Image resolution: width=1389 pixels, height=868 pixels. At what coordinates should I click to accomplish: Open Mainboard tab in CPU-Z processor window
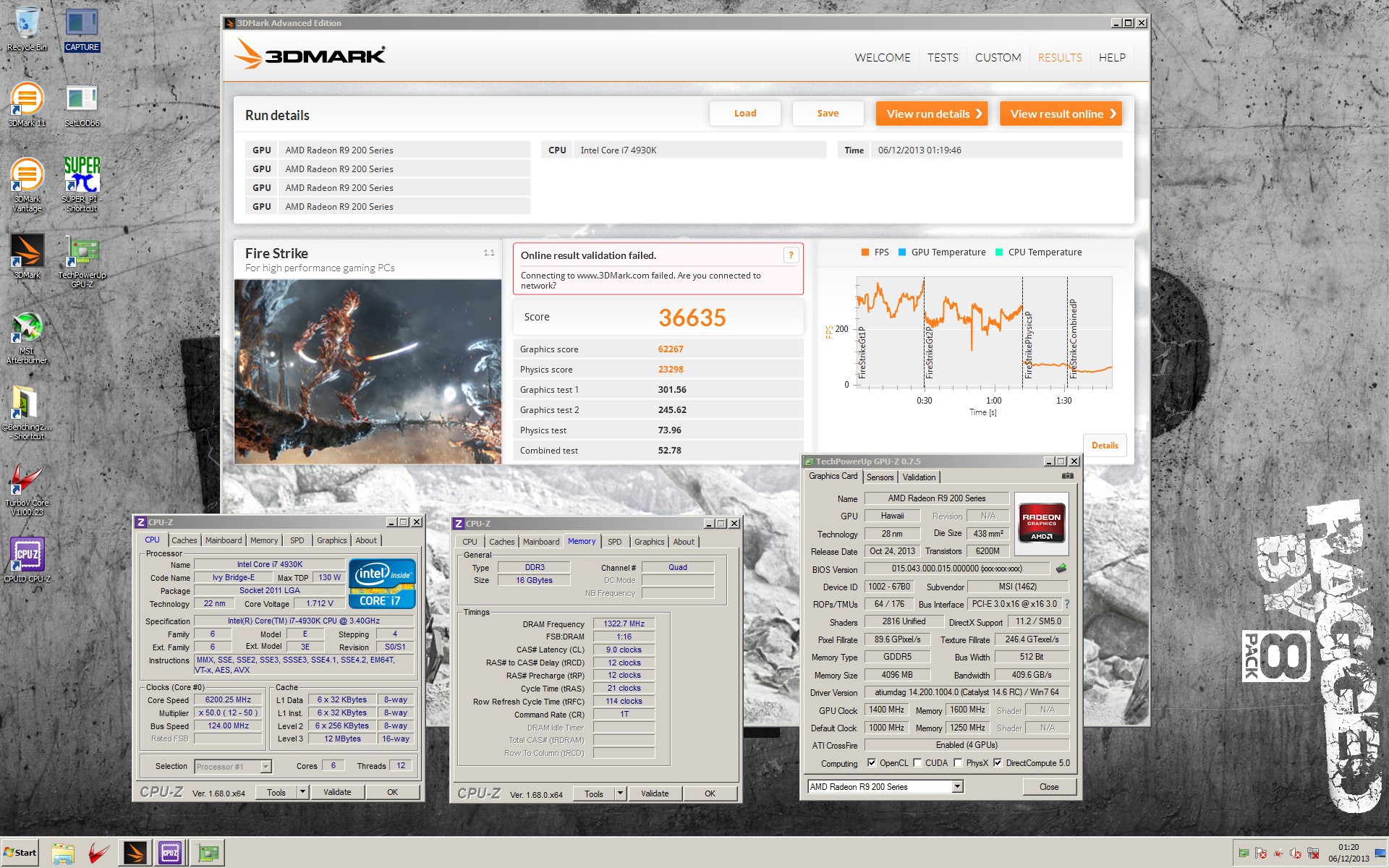pyautogui.click(x=224, y=540)
